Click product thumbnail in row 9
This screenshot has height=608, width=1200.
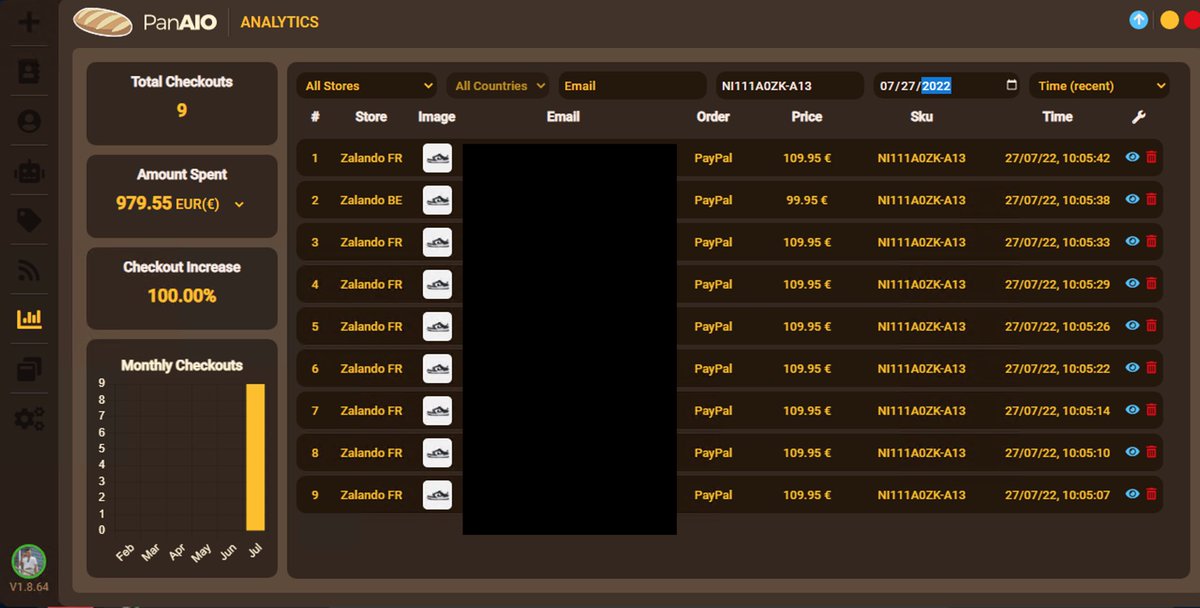pyautogui.click(x=437, y=494)
